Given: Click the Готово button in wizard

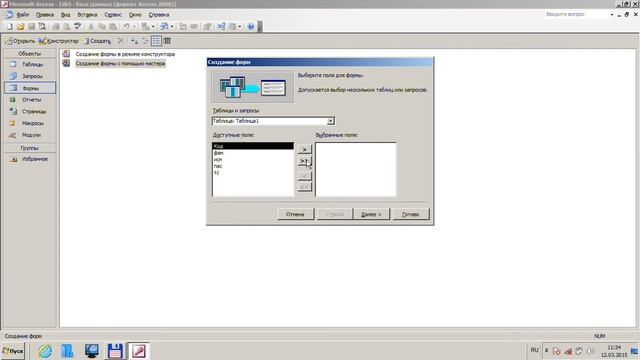Looking at the screenshot, I should point(411,214).
